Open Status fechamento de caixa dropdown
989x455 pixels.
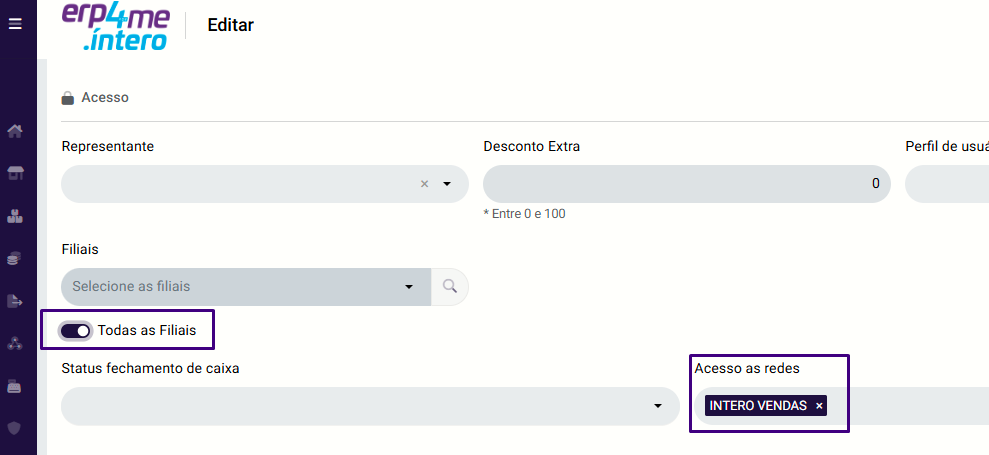pos(370,406)
